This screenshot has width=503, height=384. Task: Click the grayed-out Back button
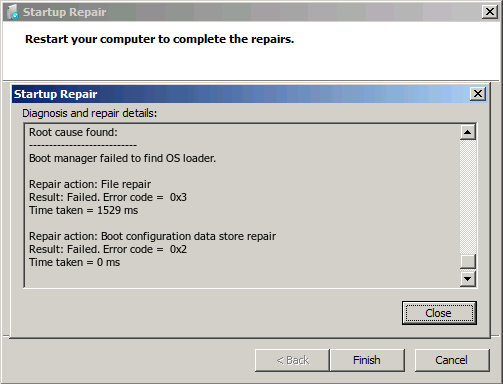point(292,360)
